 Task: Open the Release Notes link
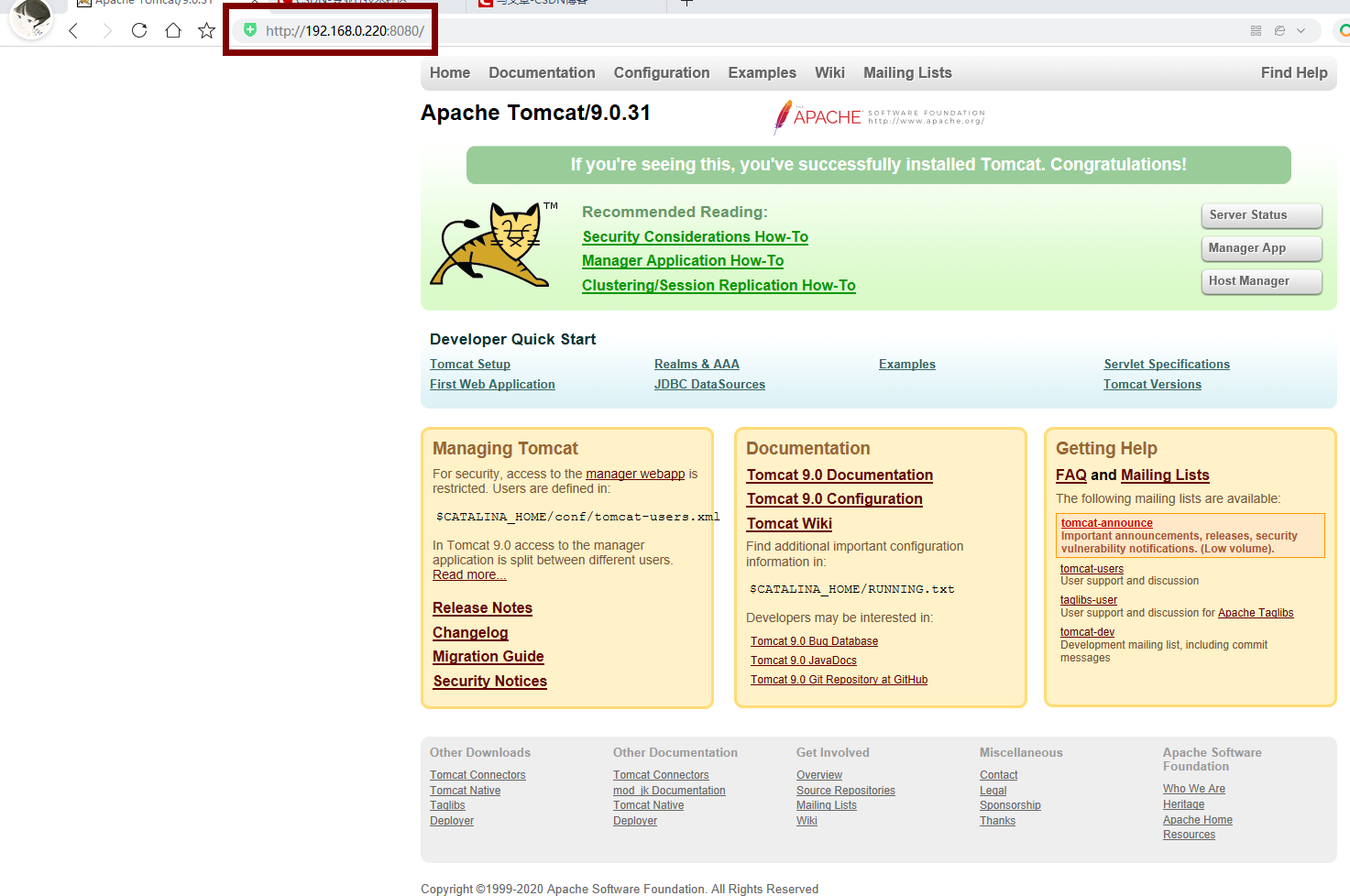(x=482, y=607)
